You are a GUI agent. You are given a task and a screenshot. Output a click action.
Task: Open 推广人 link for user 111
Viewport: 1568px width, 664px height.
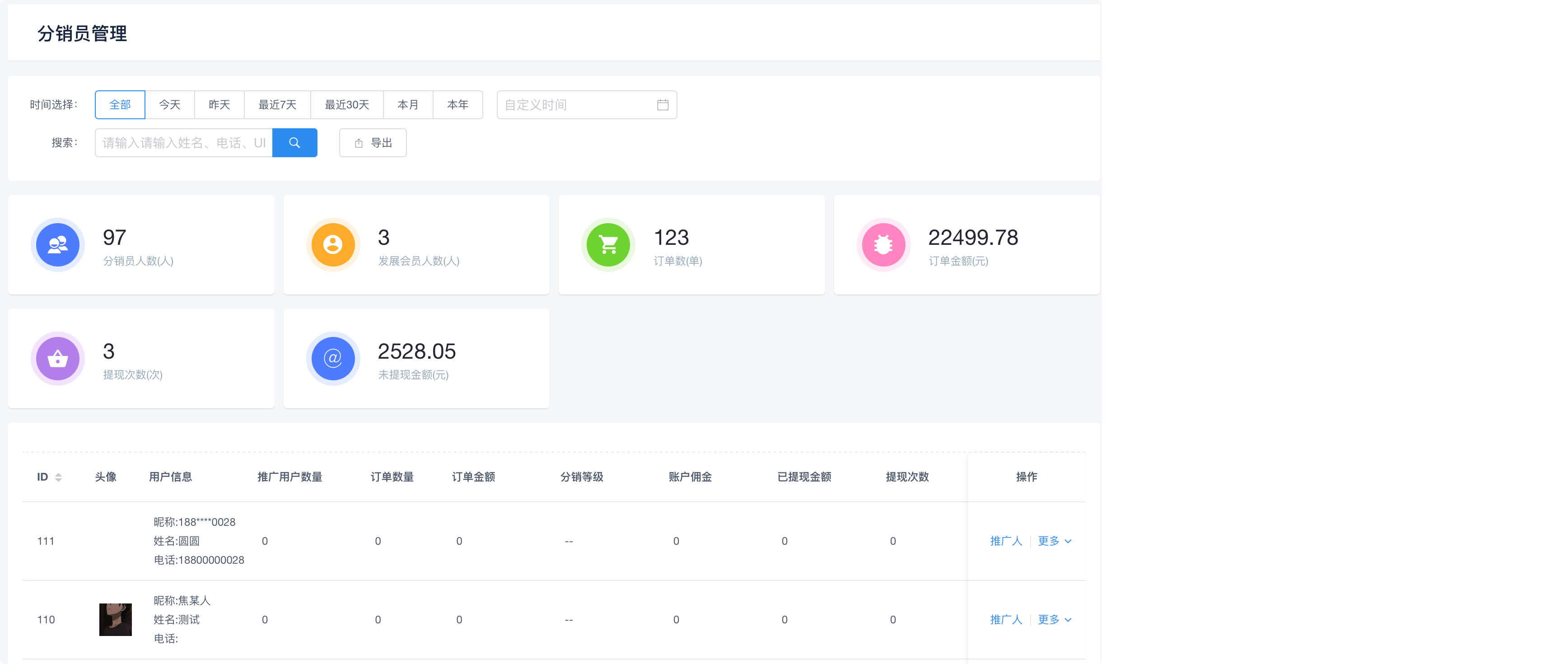coord(1006,541)
